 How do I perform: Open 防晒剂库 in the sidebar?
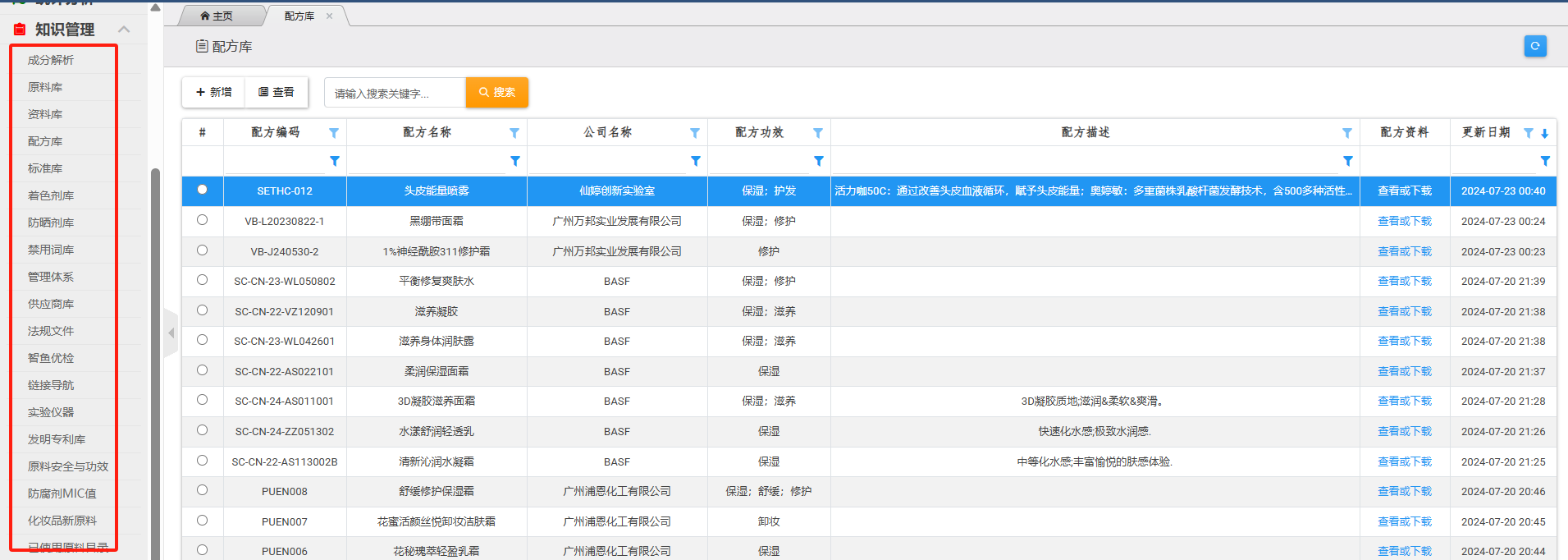pyautogui.click(x=51, y=223)
